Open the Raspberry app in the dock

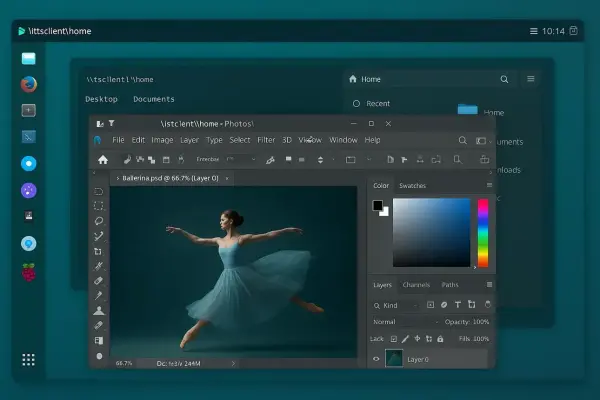point(29,272)
